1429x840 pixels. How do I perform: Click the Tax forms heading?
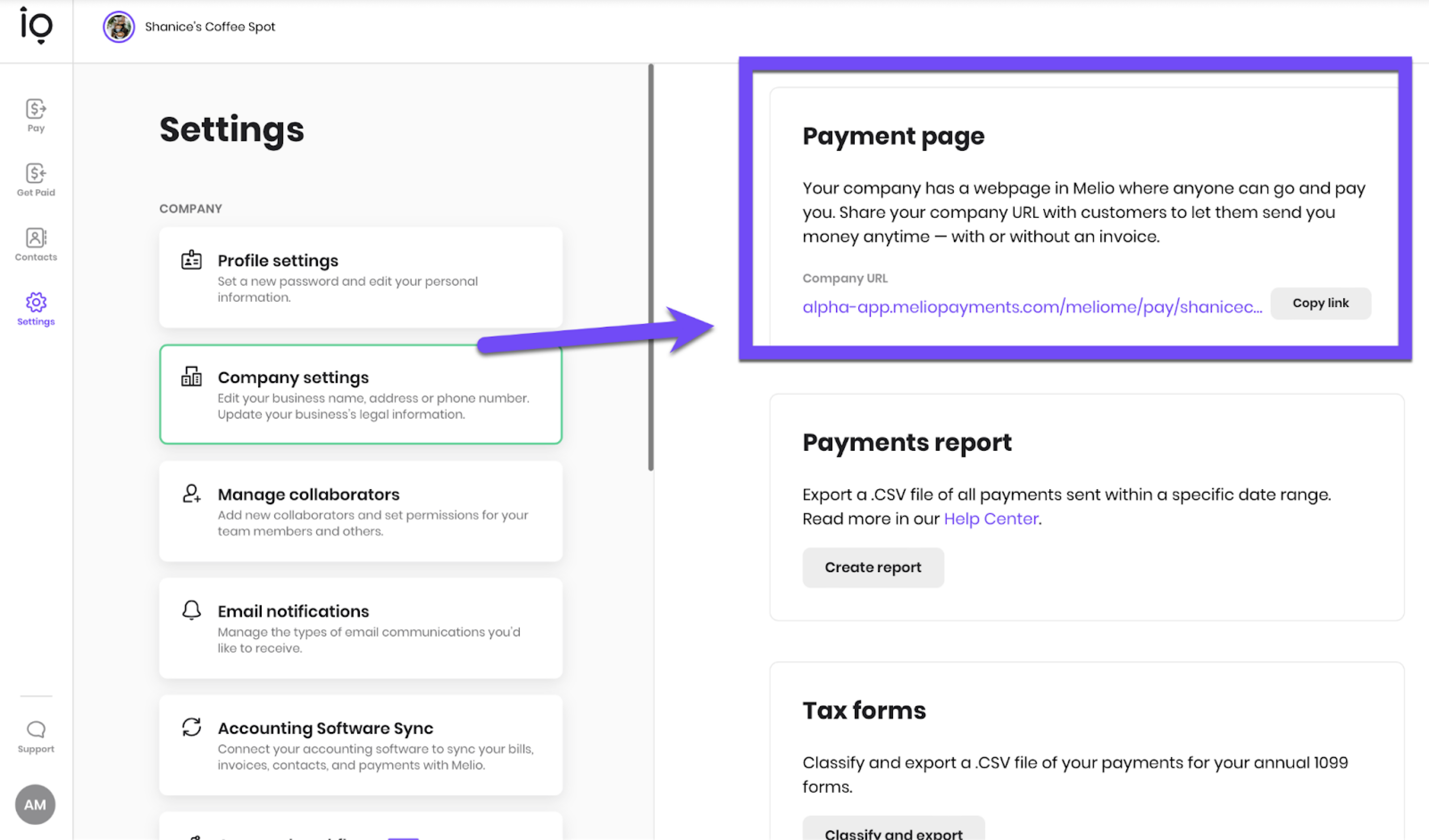coord(864,710)
